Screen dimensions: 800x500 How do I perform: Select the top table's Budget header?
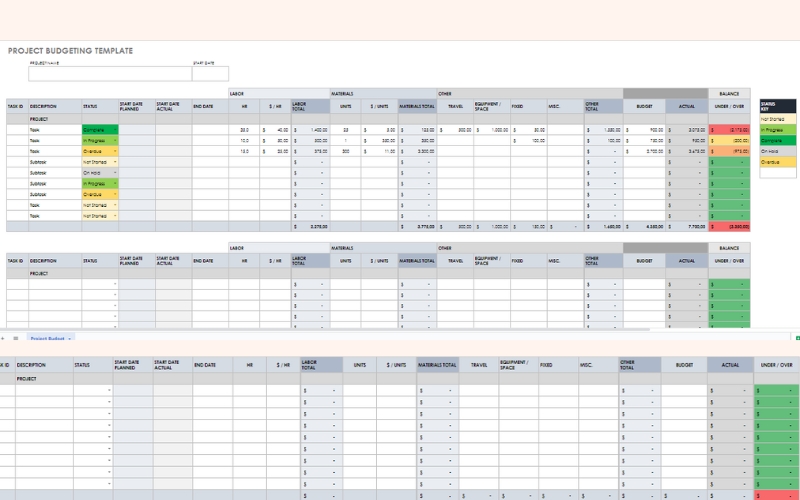(x=644, y=106)
